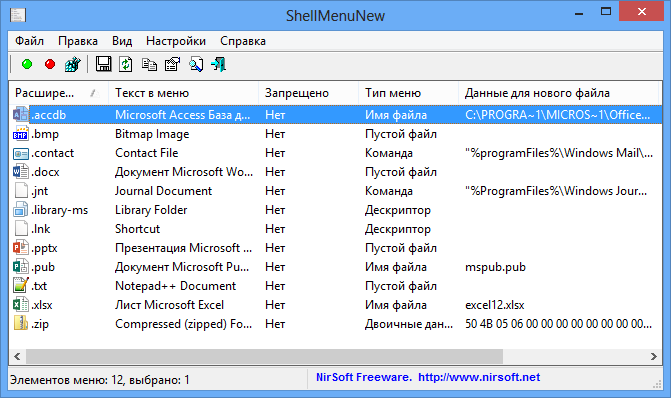This screenshot has width=671, height=398.
Task: Click the PowerPoint icon beside .pptx
Action: 21,247
